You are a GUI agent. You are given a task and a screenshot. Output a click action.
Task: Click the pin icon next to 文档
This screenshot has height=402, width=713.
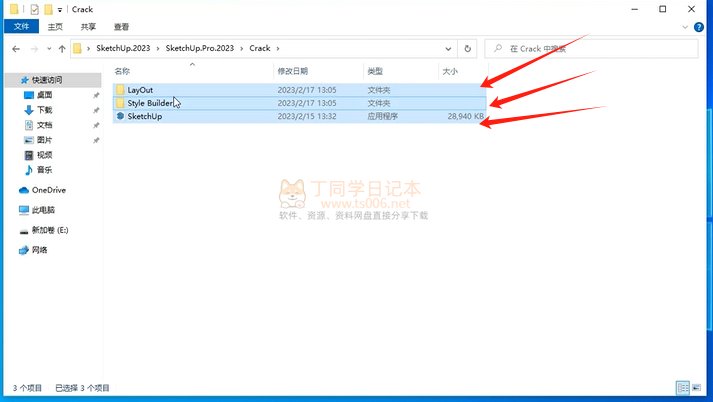tap(96, 125)
